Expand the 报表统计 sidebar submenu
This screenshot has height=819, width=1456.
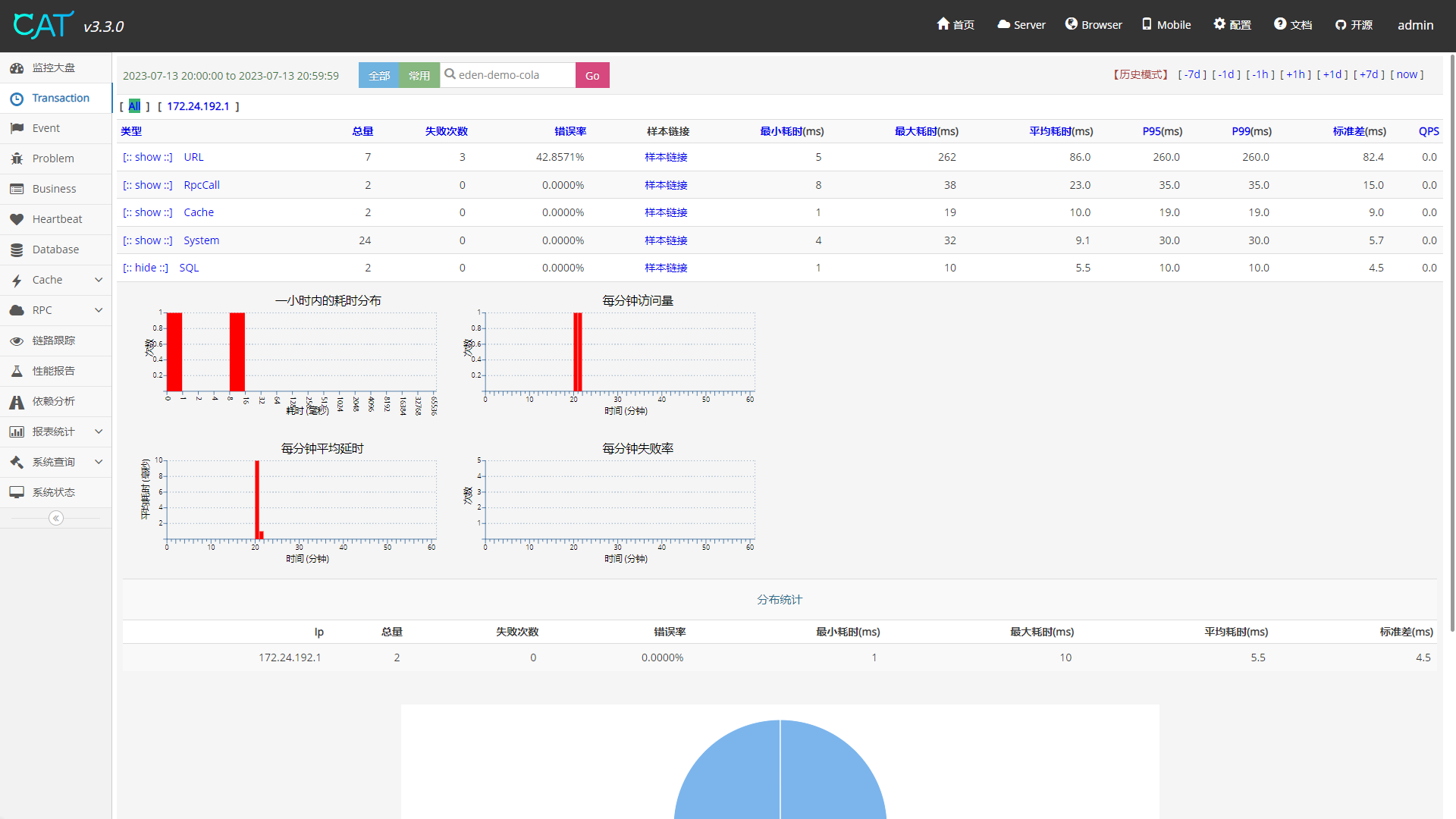[99, 431]
